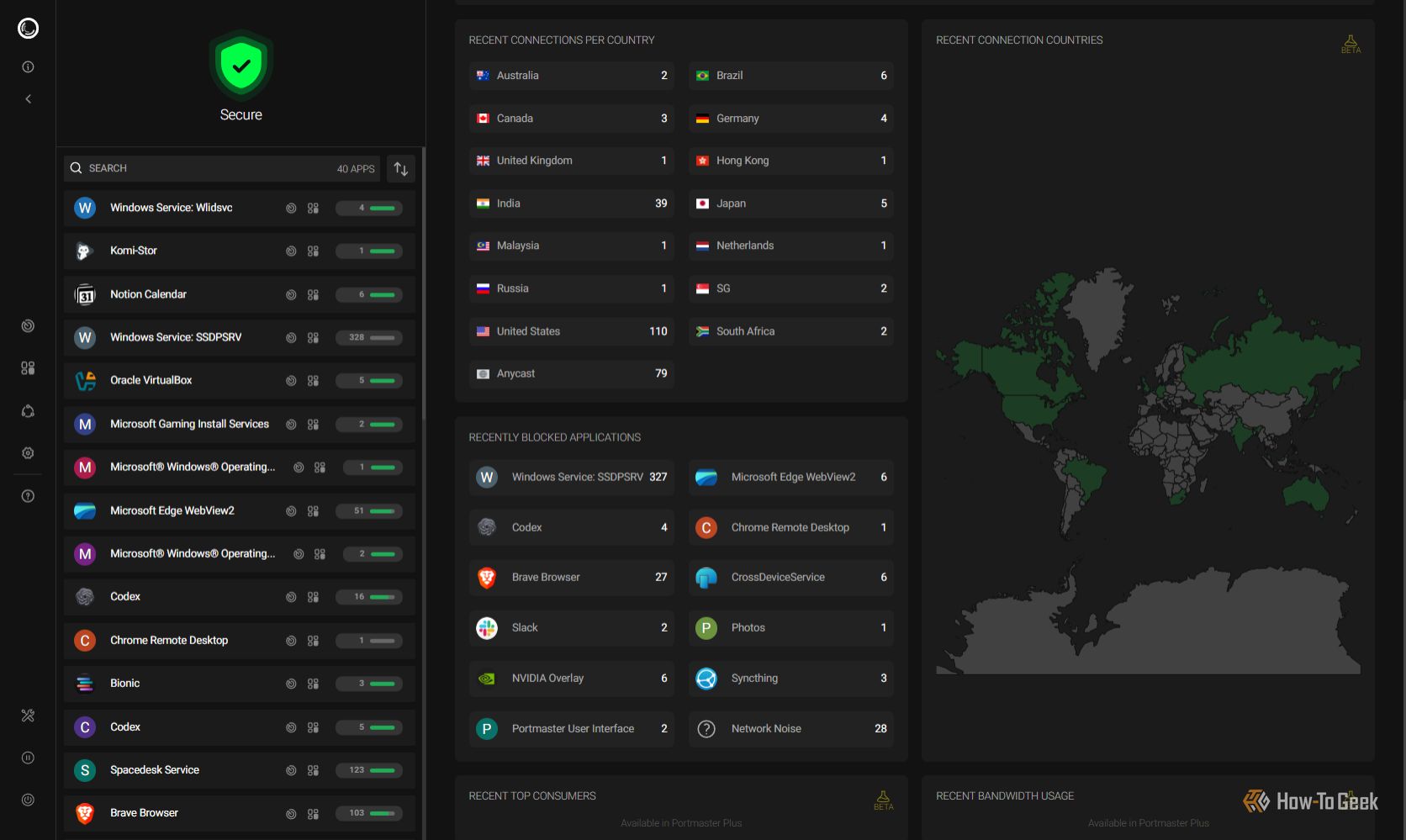Open Microsoft Edge WebView2 in the app list
This screenshot has height=840, width=1406.
coord(240,510)
